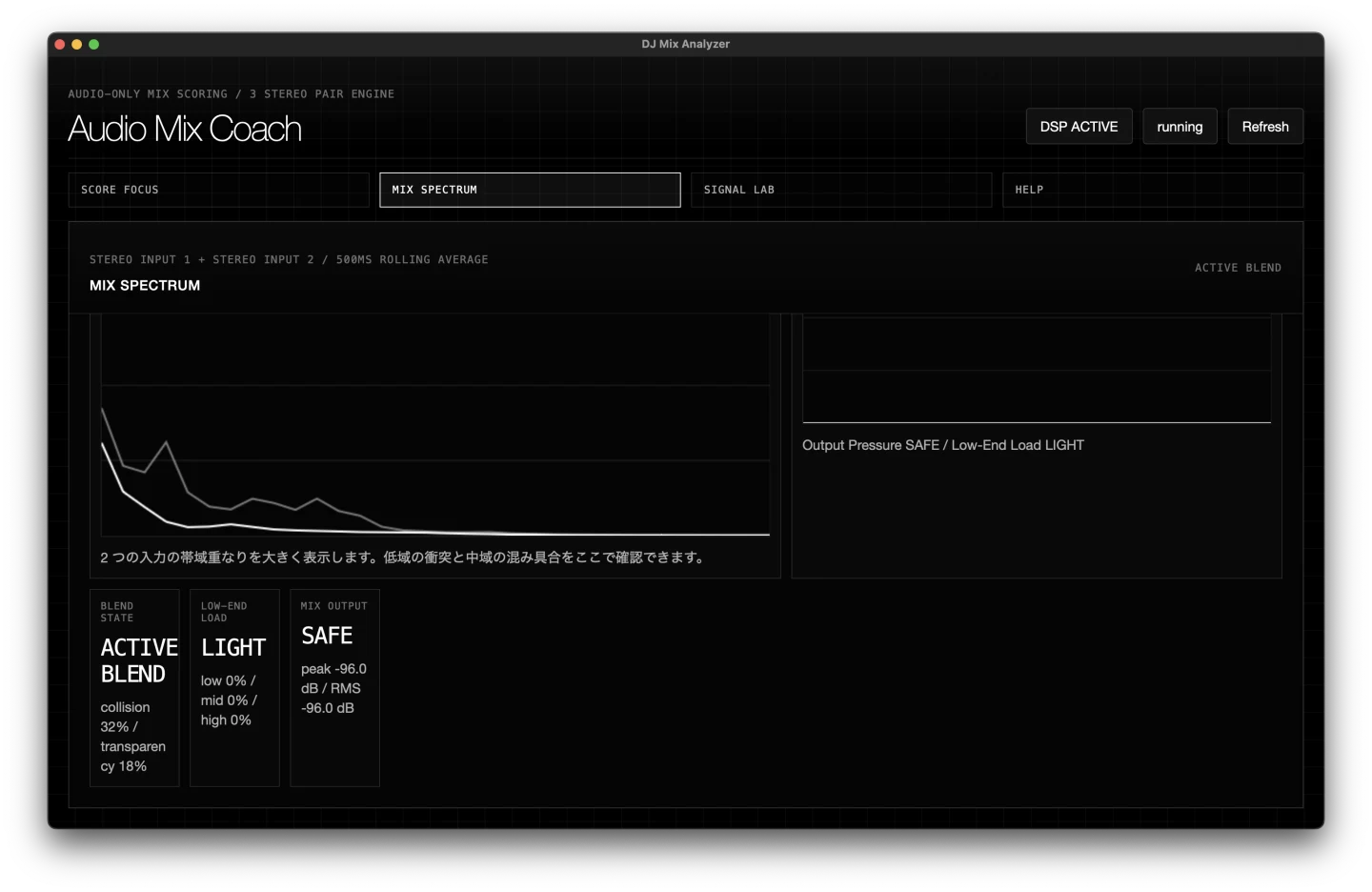Open the SCORE FOCUS tab

(x=218, y=190)
